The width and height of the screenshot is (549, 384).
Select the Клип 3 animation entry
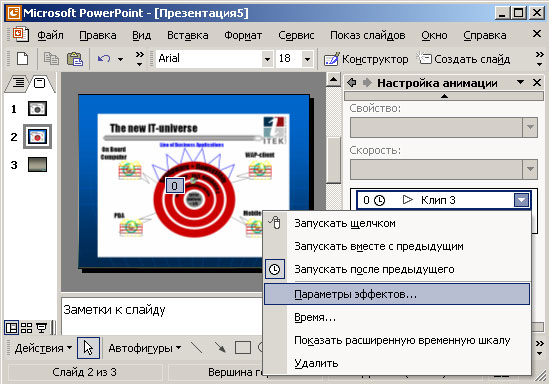click(444, 200)
